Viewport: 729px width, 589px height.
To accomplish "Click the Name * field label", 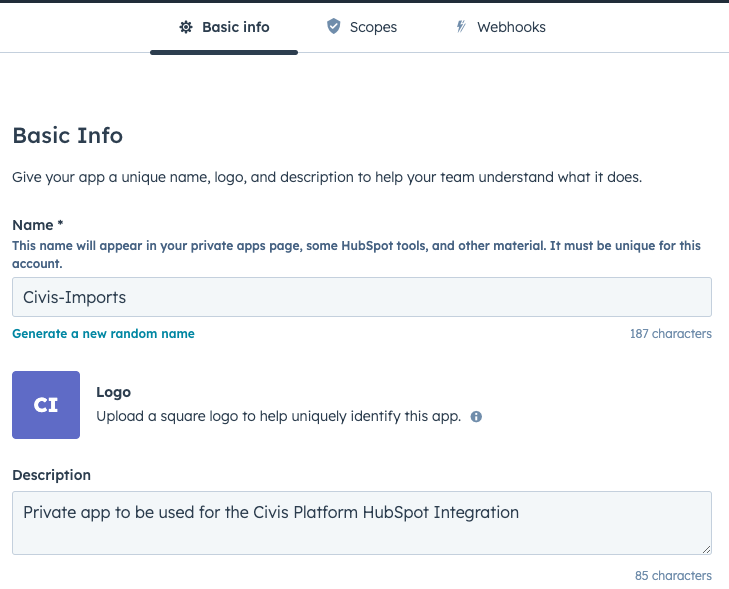I will click(38, 225).
